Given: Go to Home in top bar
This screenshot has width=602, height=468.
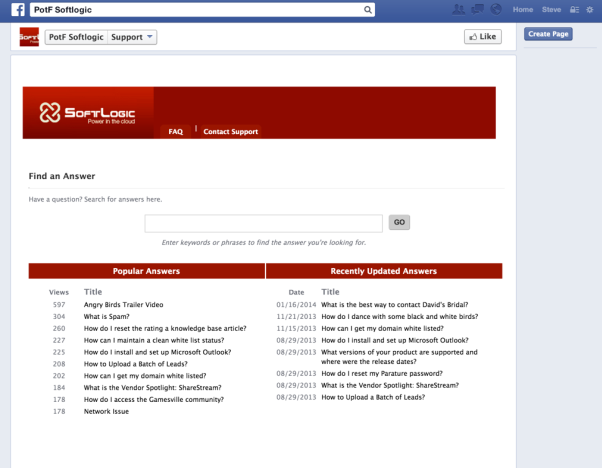Looking at the screenshot, I should coord(522,10).
